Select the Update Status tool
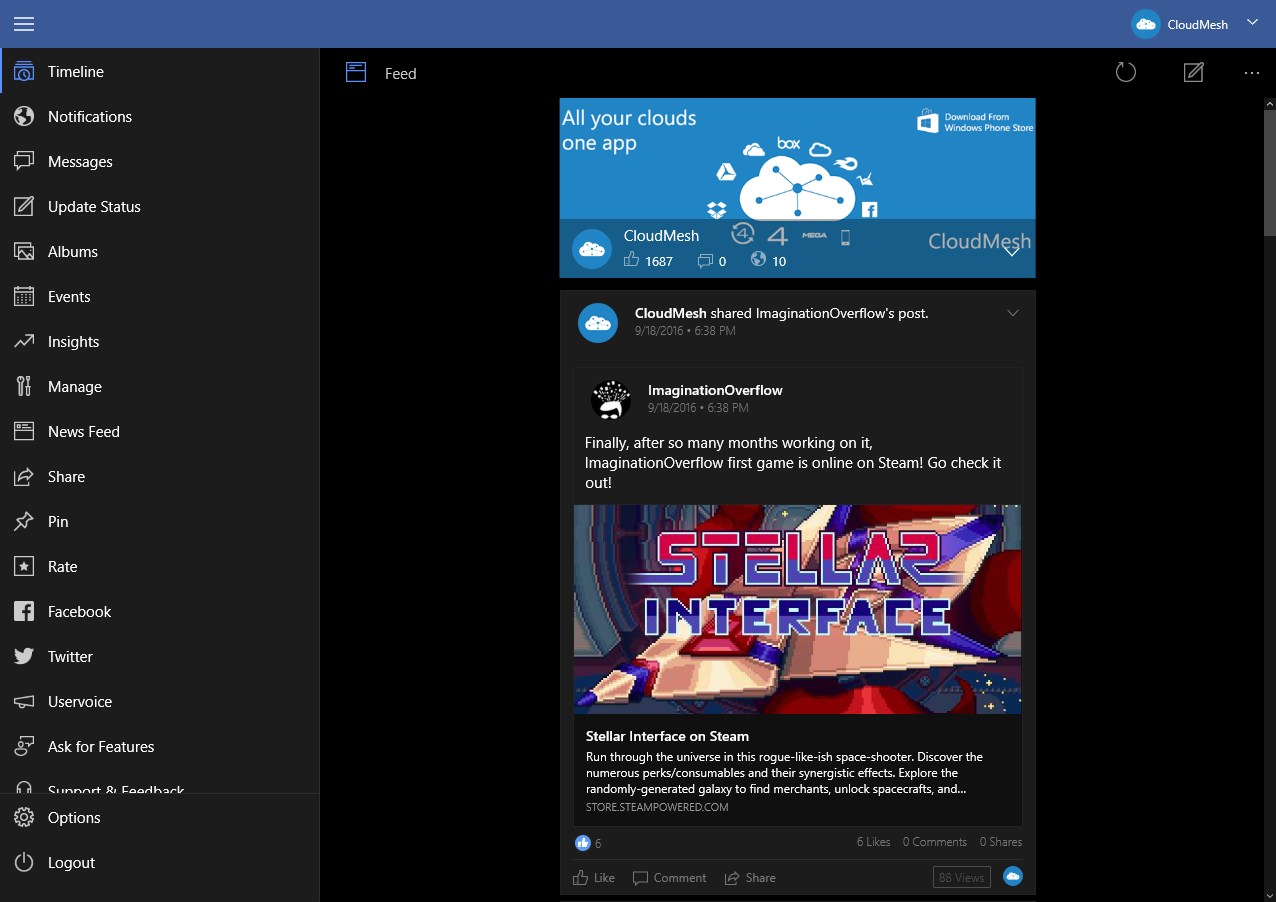This screenshot has width=1276, height=902. click(x=93, y=206)
